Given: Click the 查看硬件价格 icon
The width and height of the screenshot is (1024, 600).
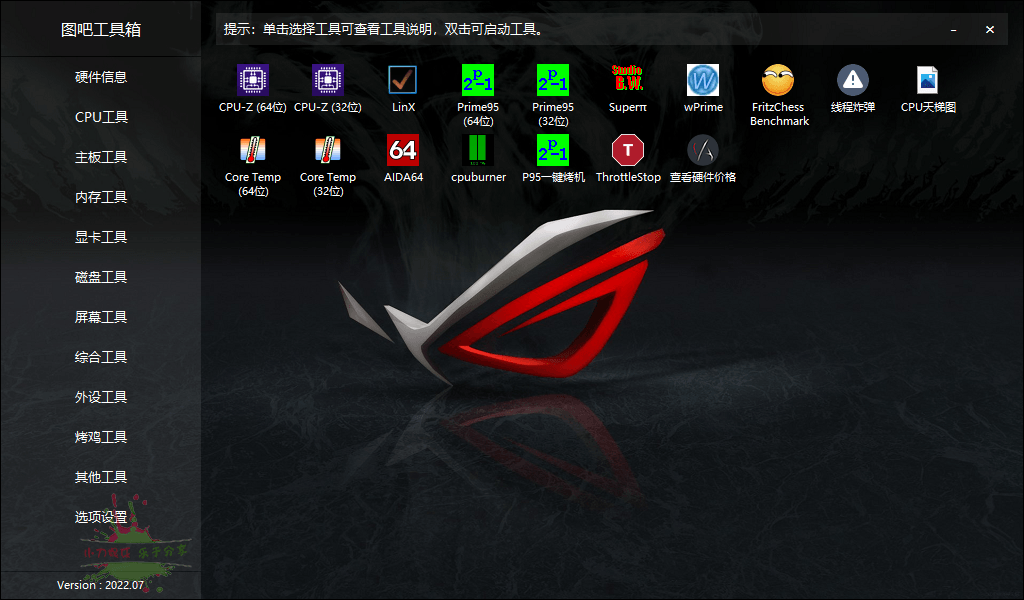Looking at the screenshot, I should click(703, 150).
